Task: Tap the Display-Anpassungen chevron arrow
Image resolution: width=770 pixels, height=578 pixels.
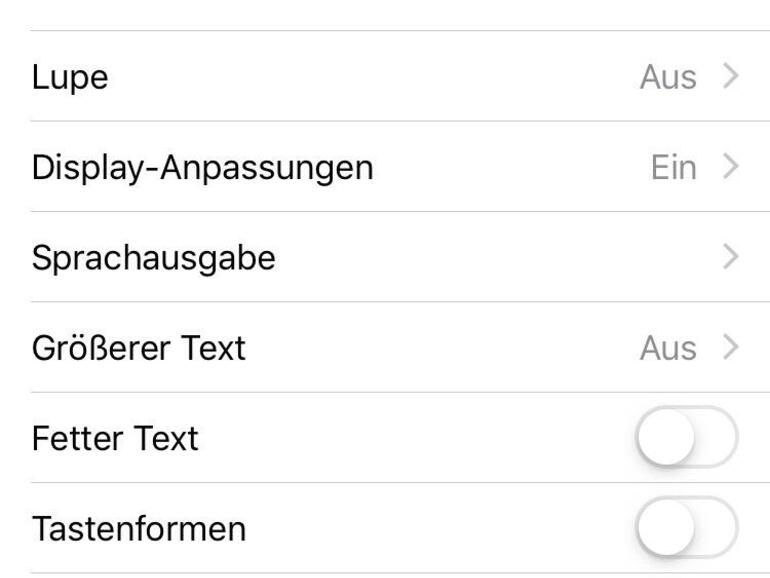Action: click(x=730, y=167)
